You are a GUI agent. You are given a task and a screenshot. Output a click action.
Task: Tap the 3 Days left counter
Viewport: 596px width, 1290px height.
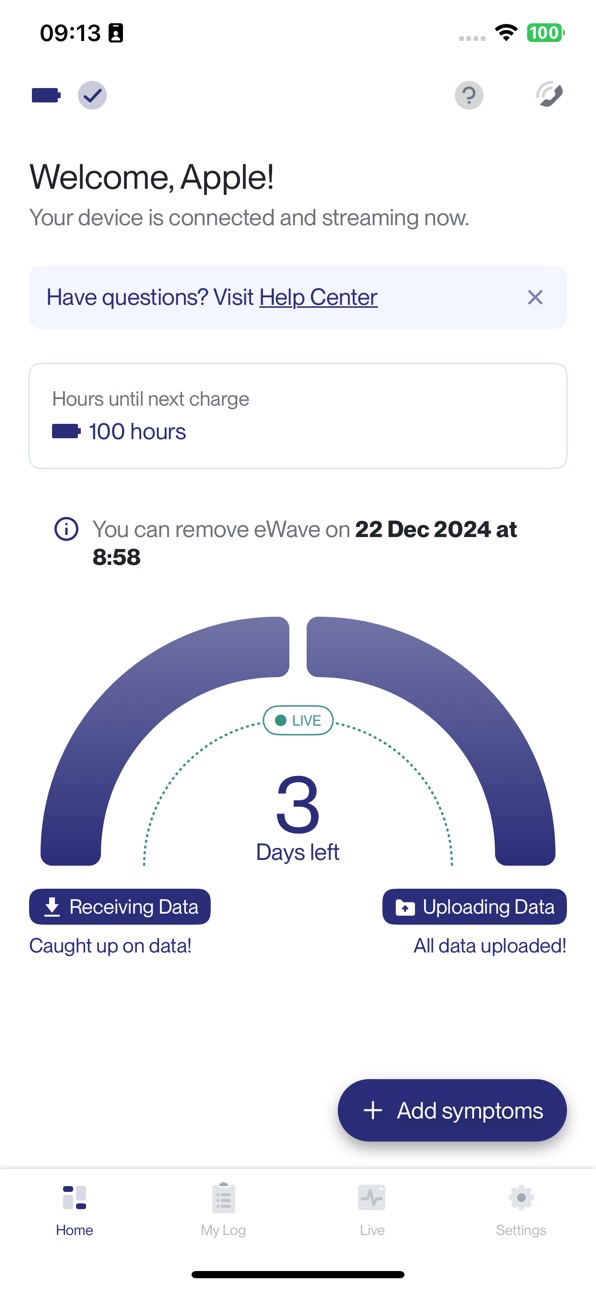(298, 818)
